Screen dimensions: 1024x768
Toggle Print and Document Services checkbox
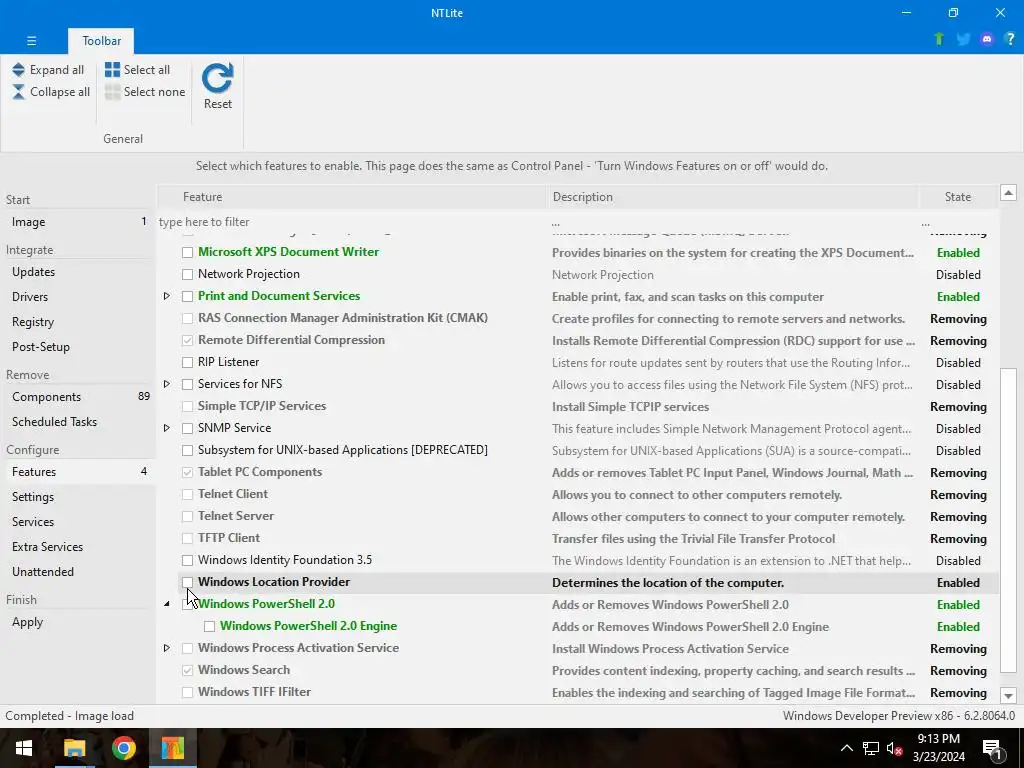click(187, 296)
